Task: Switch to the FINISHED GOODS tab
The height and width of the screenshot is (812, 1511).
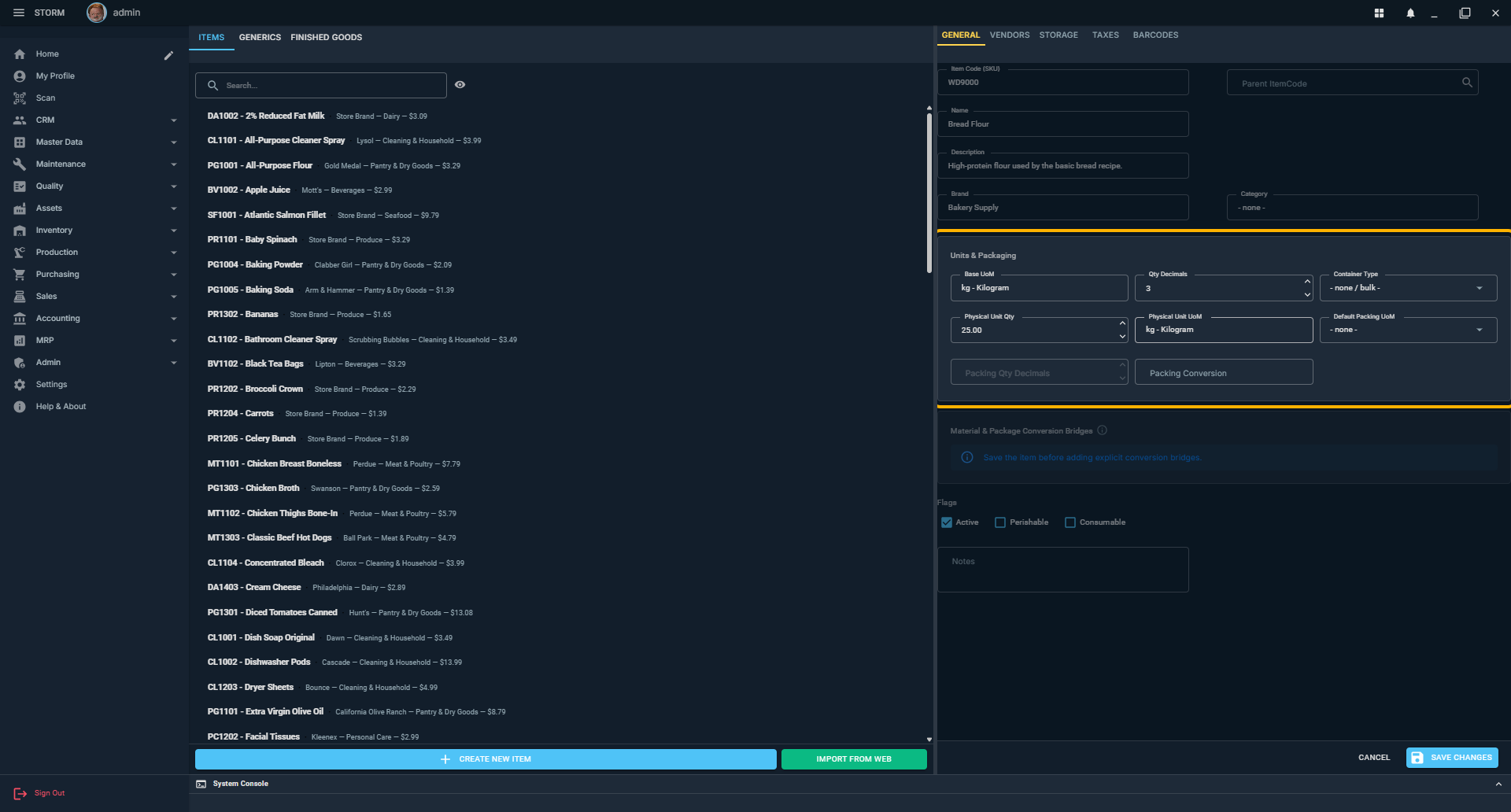Action: point(326,38)
